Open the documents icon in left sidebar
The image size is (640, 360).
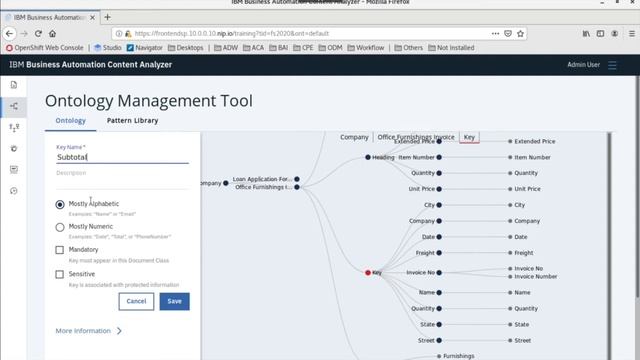pyautogui.click(x=14, y=85)
